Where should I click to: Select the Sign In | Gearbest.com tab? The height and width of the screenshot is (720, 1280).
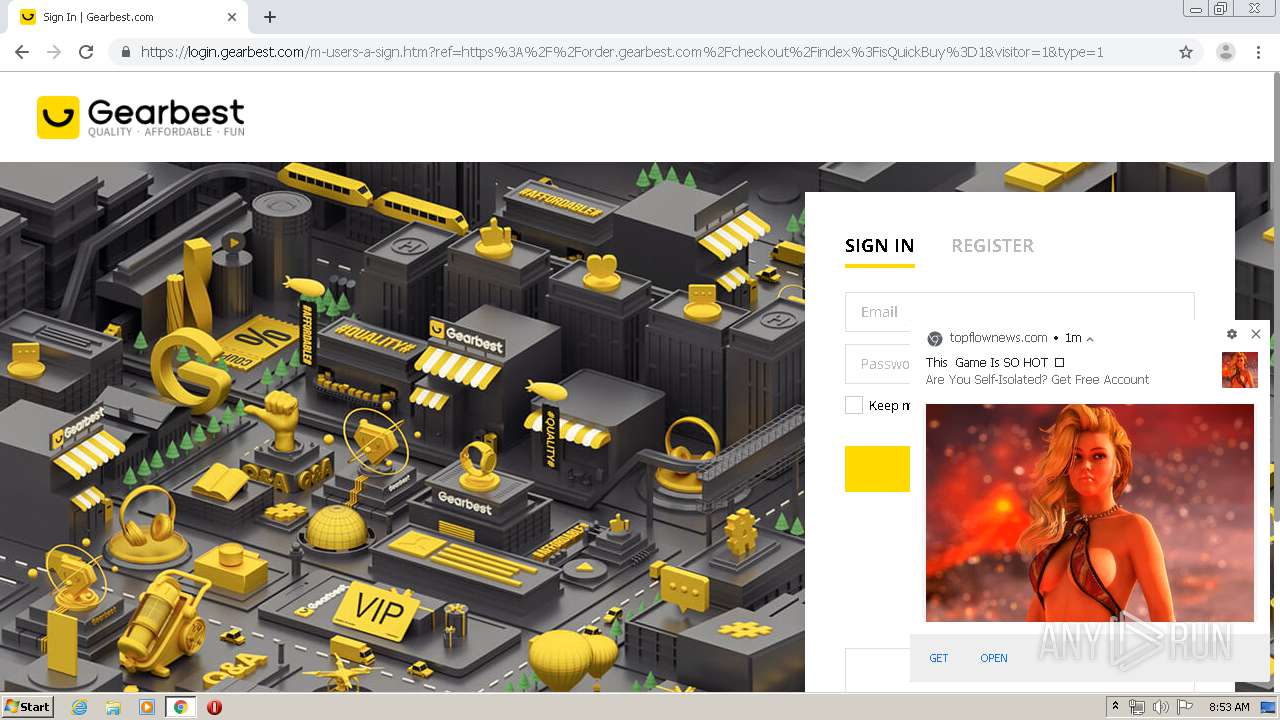(x=128, y=17)
